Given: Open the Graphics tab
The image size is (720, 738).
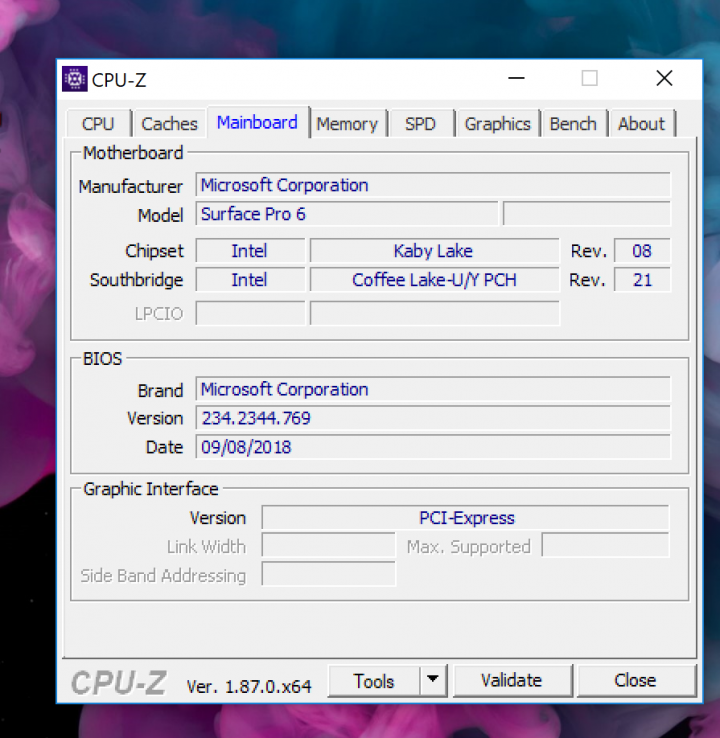Looking at the screenshot, I should [497, 124].
